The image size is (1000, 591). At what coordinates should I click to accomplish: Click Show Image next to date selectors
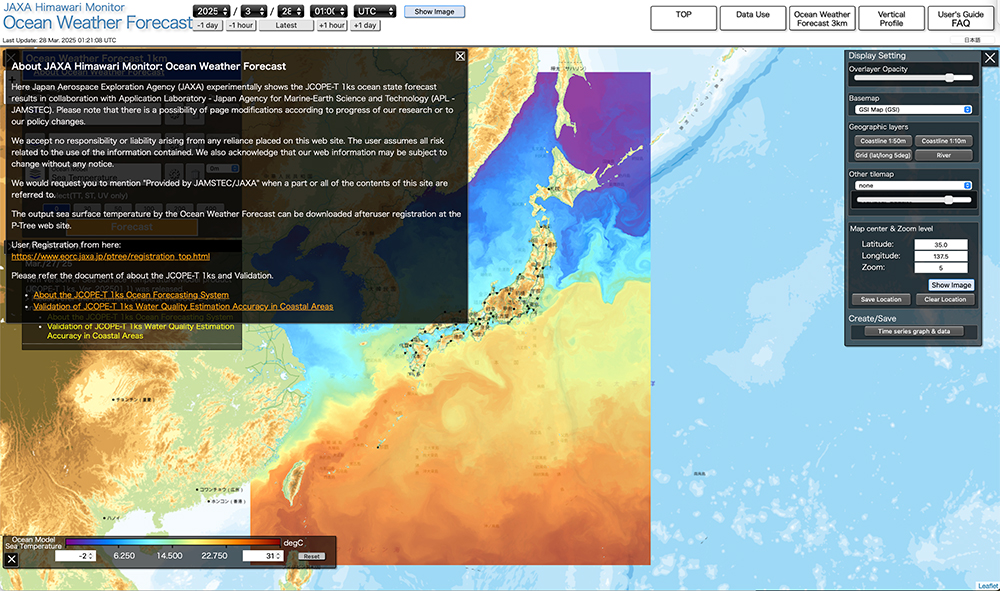434,11
